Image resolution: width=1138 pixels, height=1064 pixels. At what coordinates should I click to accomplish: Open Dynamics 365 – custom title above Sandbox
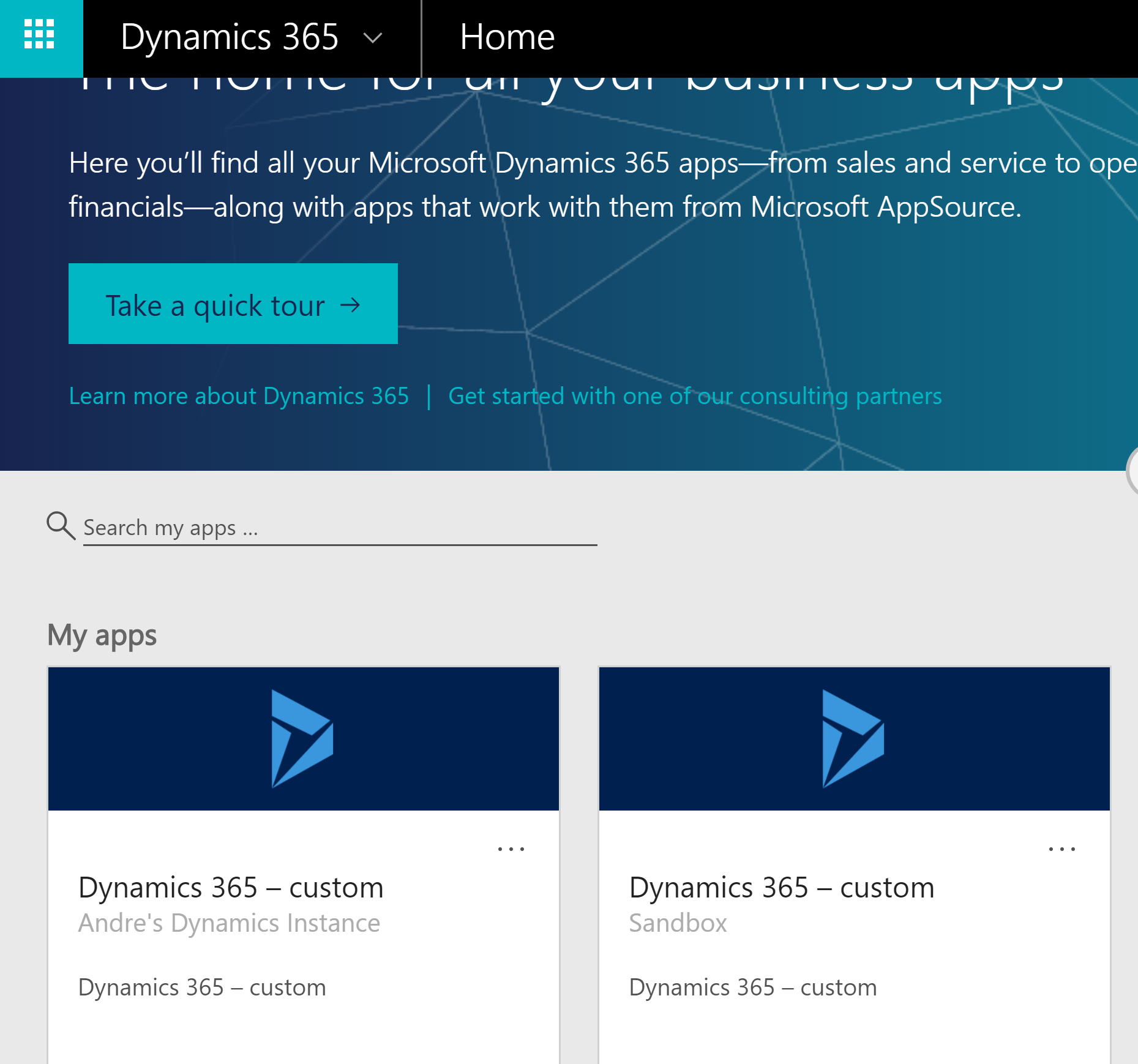point(782,888)
